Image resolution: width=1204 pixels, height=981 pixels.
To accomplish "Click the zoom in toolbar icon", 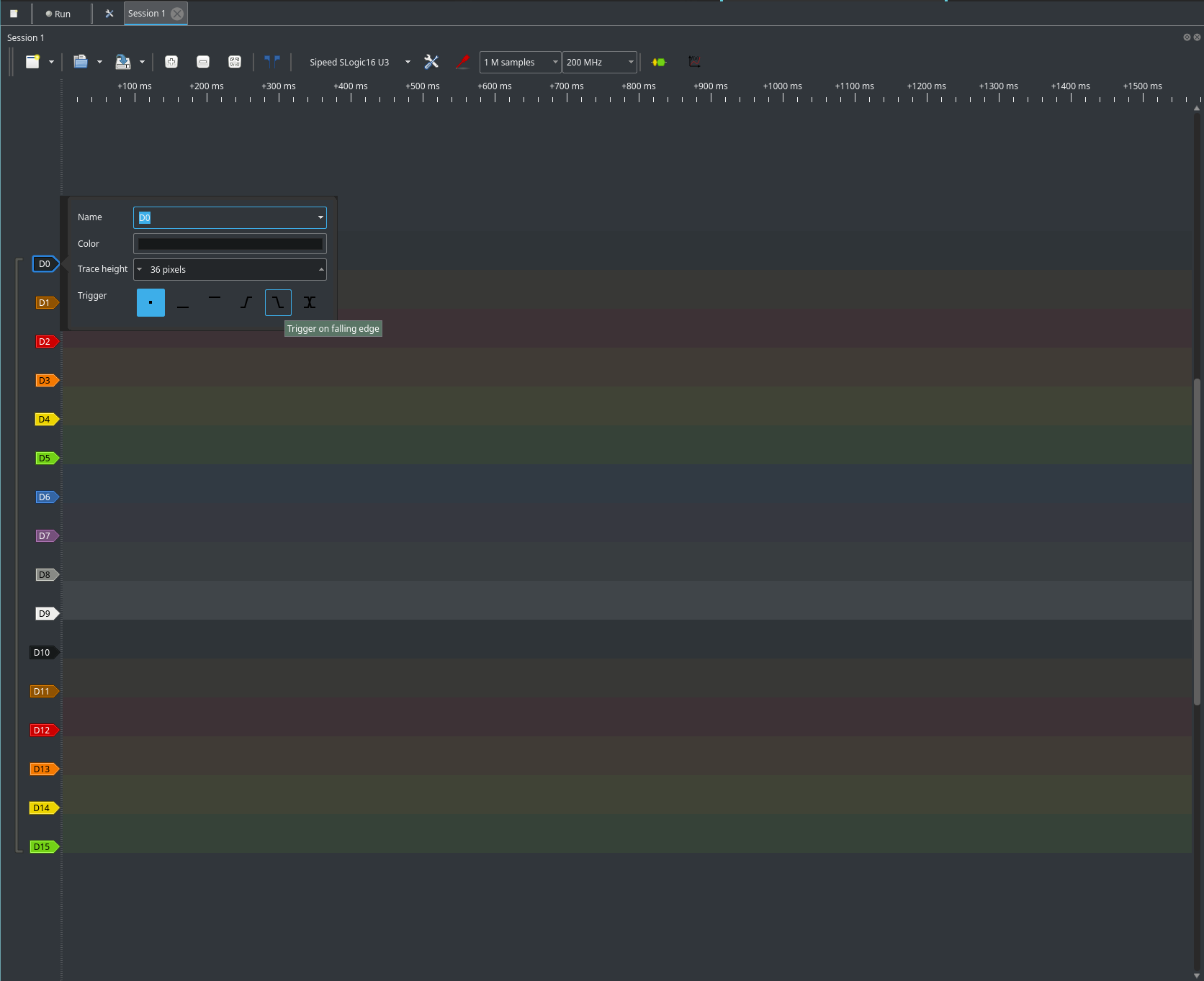I will point(171,62).
